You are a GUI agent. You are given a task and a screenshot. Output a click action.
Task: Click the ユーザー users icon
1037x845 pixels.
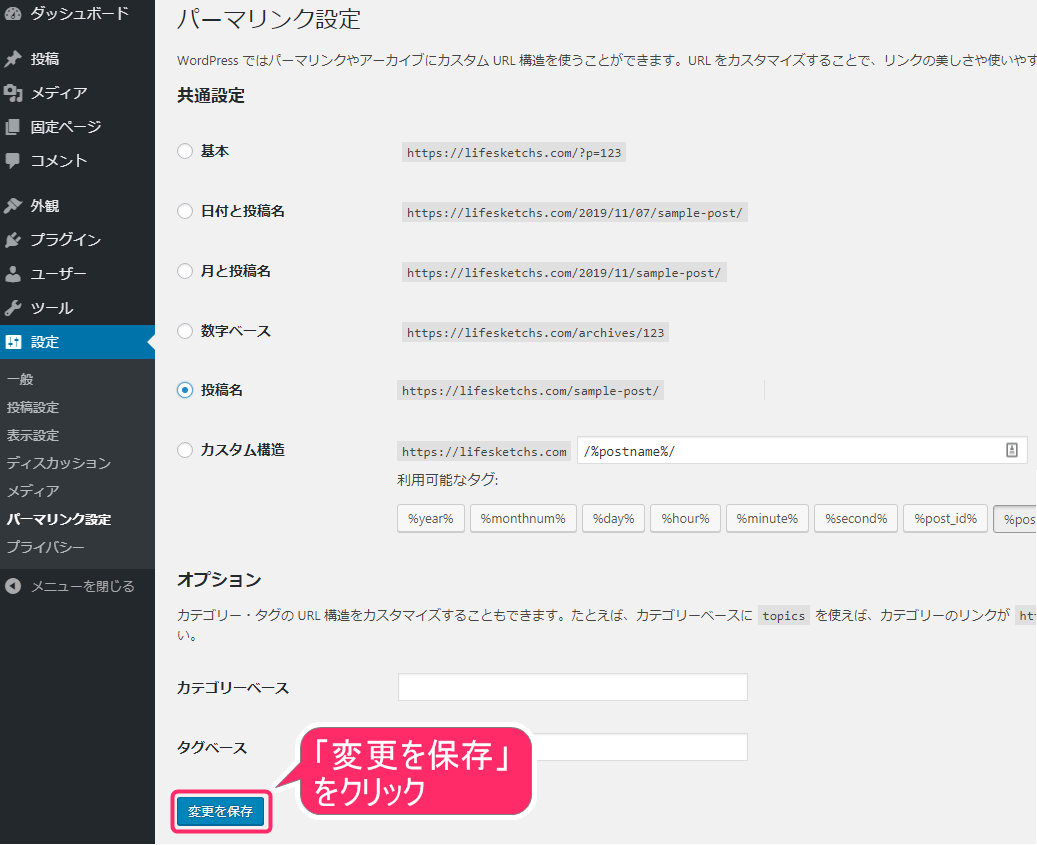pos(13,273)
